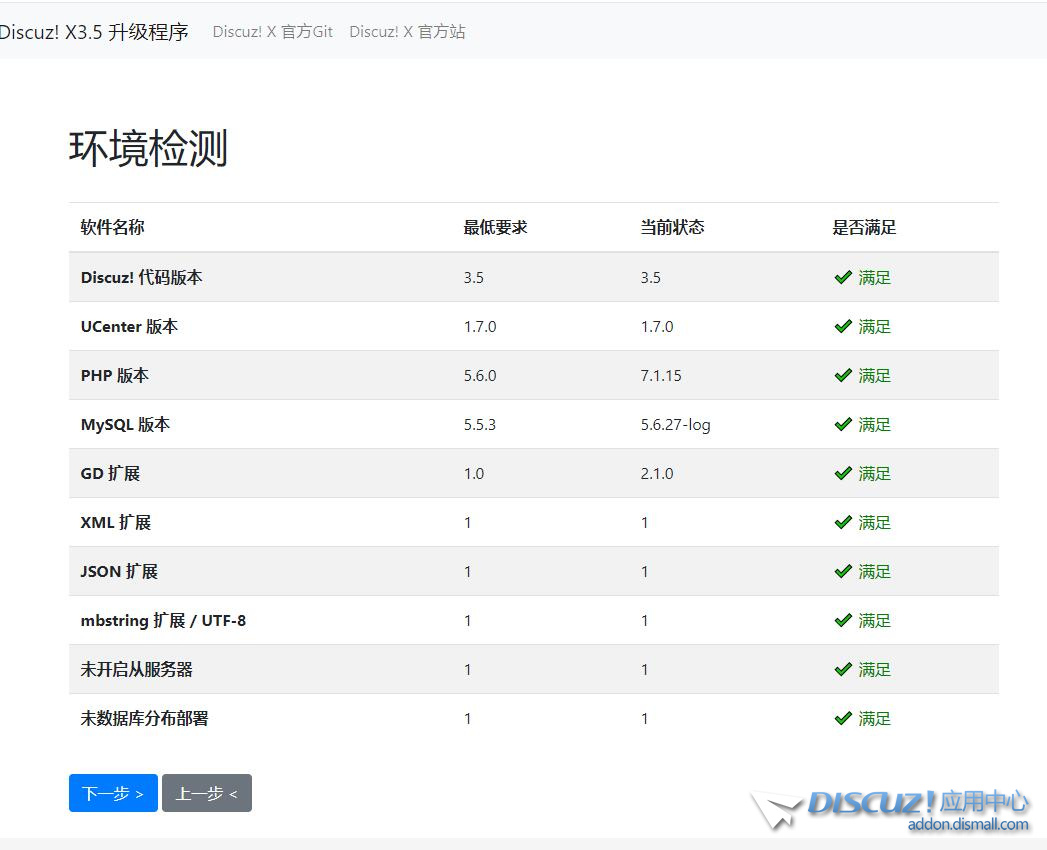Click green checkmark in JSON 扩展 row
Image resolution: width=1047 pixels, height=850 pixels.
coord(843,571)
